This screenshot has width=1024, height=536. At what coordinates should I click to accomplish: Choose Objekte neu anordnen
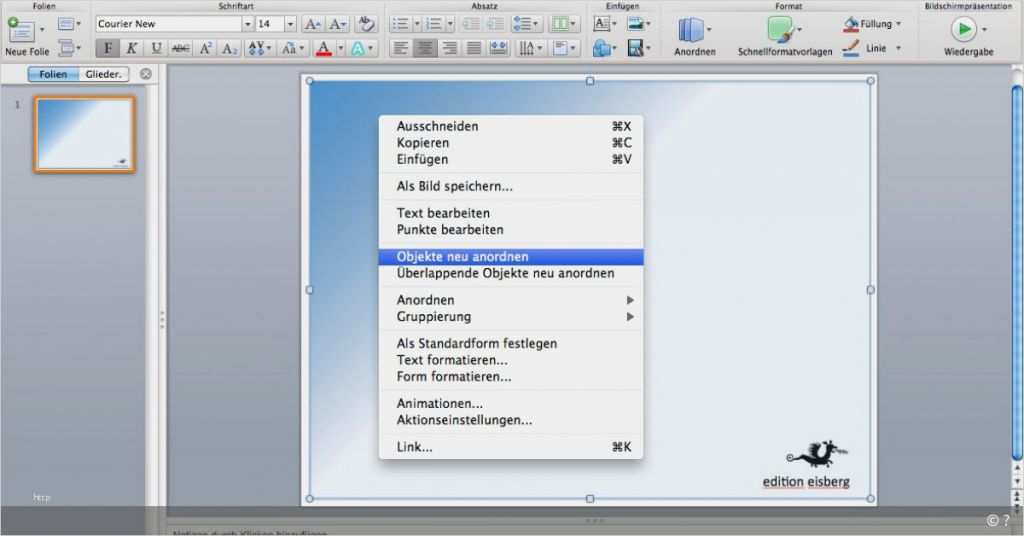pyautogui.click(x=511, y=257)
